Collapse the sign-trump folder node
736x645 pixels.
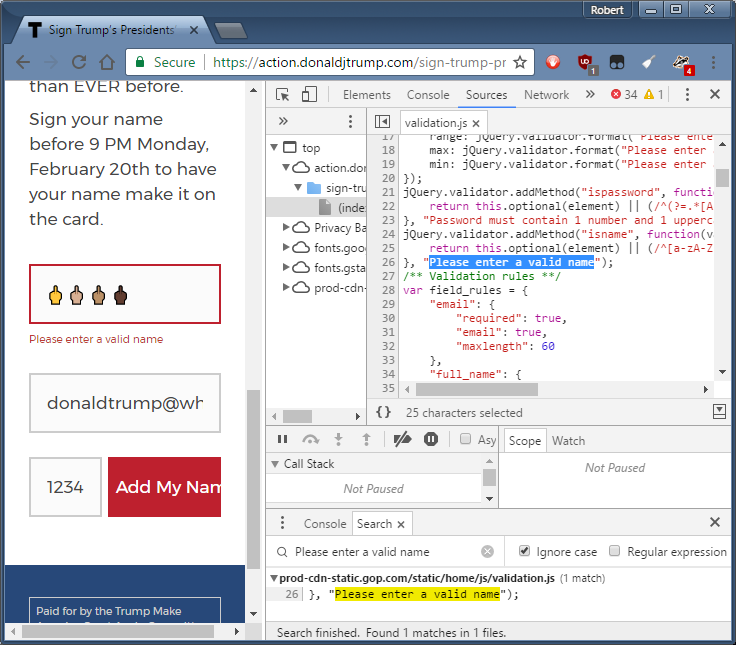[298, 187]
